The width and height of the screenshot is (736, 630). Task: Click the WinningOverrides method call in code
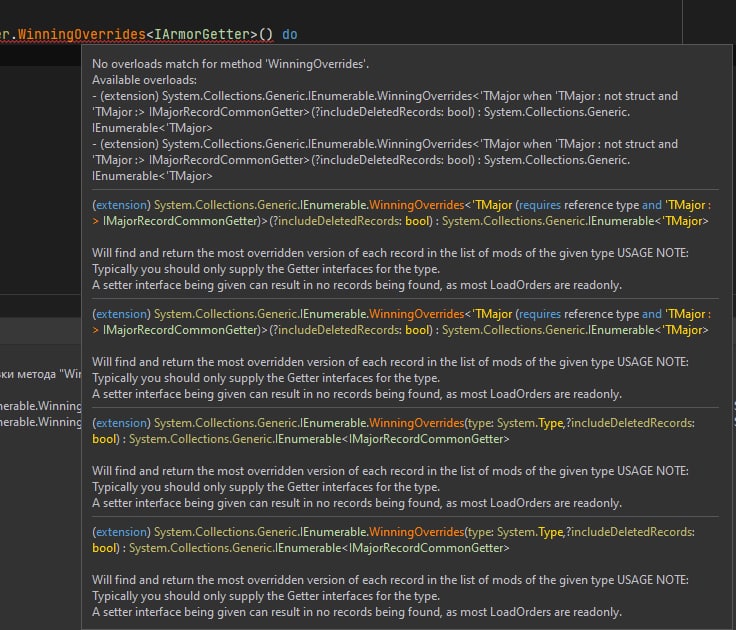click(82, 34)
